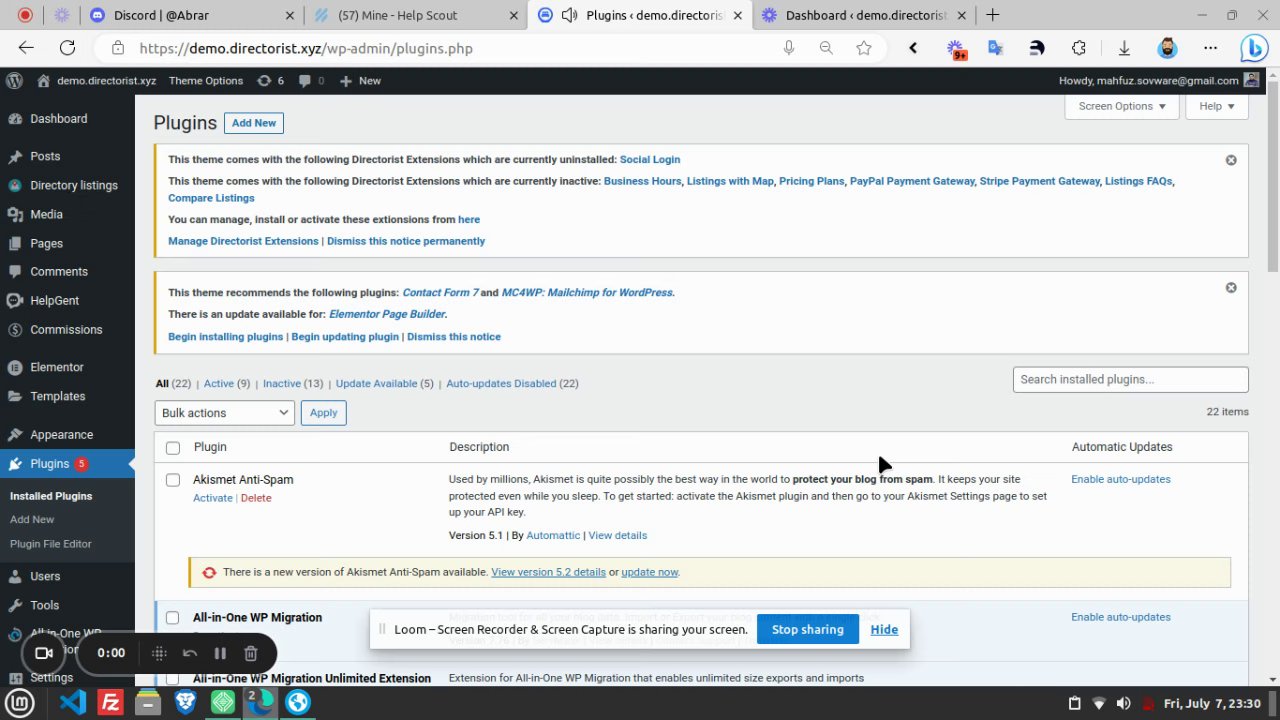
Task: Dismiss the recommended plugins notice
Action: pyautogui.click(x=1231, y=287)
